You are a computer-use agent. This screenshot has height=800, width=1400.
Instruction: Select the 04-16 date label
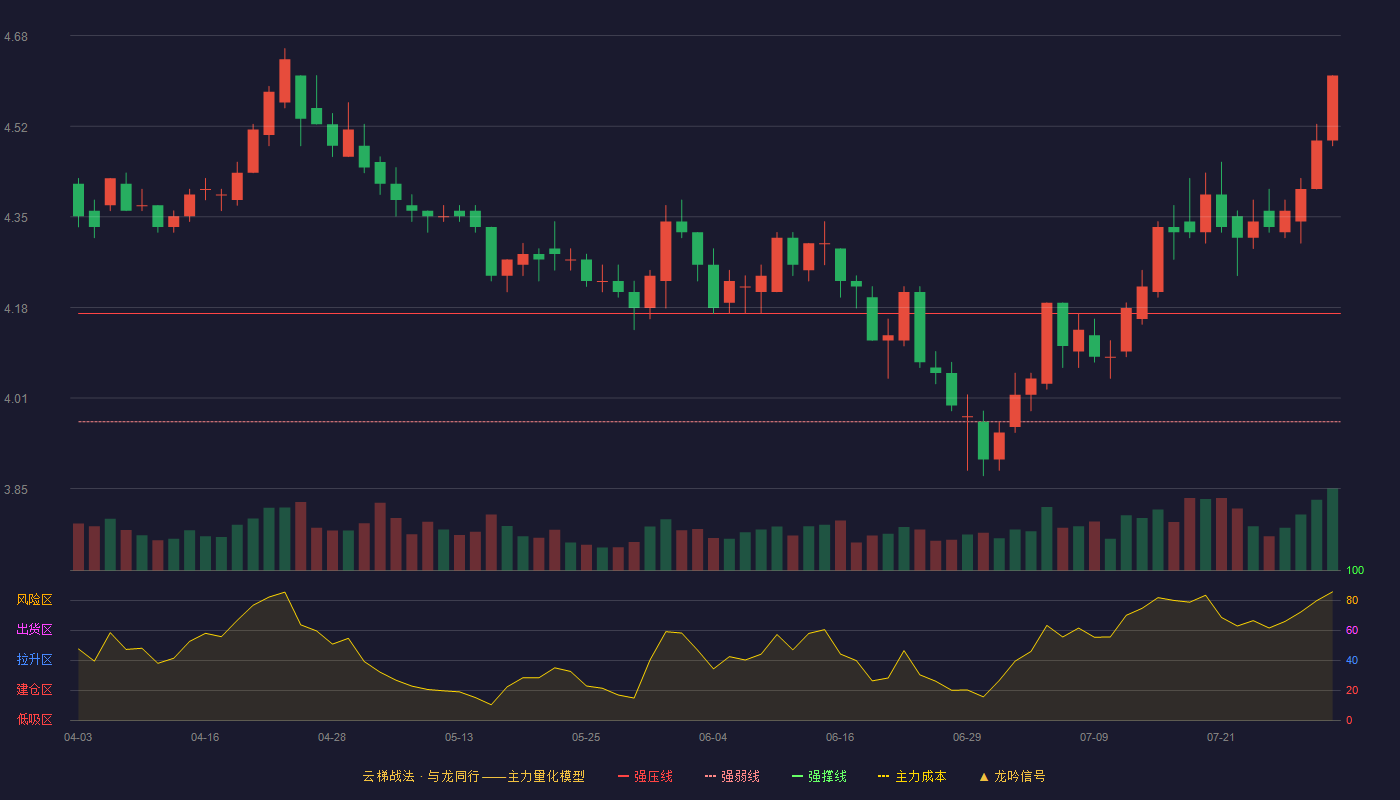click(x=205, y=737)
